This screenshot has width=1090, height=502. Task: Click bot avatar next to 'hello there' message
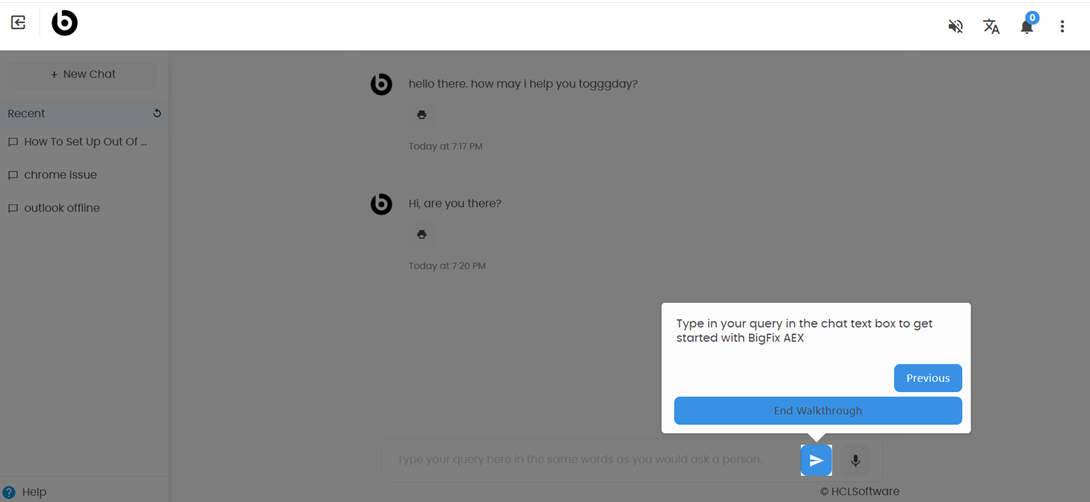click(381, 85)
